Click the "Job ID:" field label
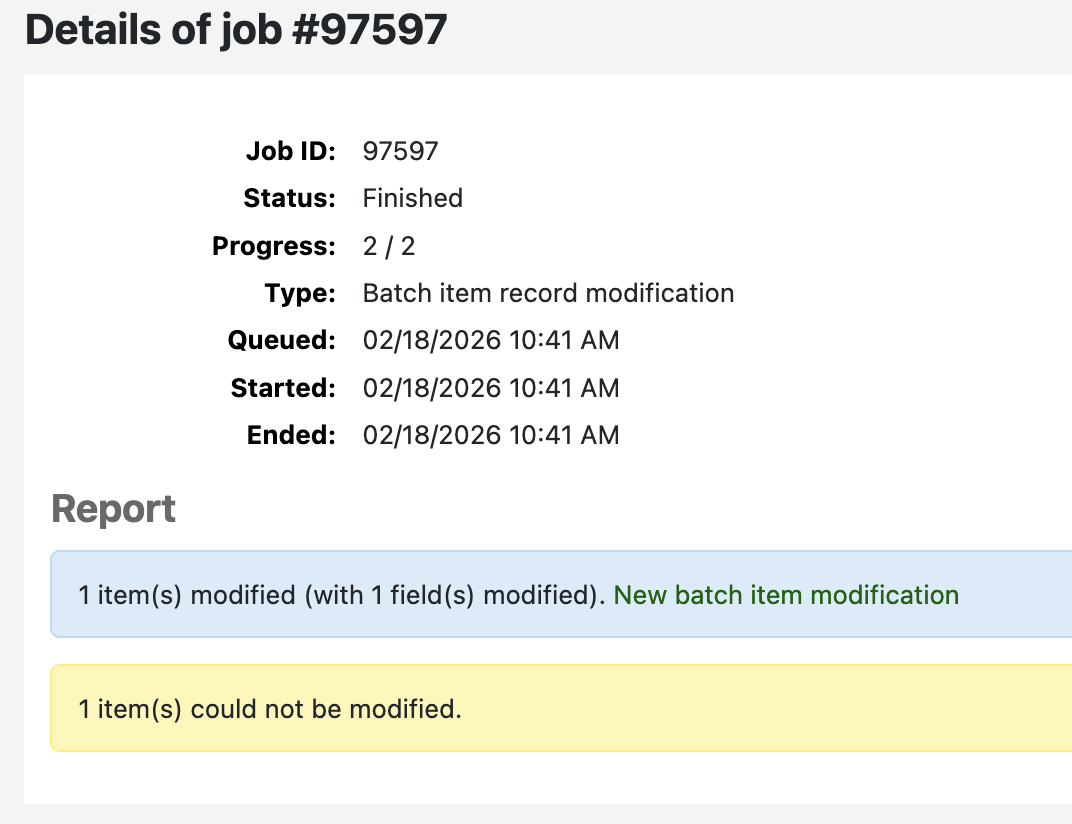Screen dimensions: 1072x824 click(x=290, y=151)
